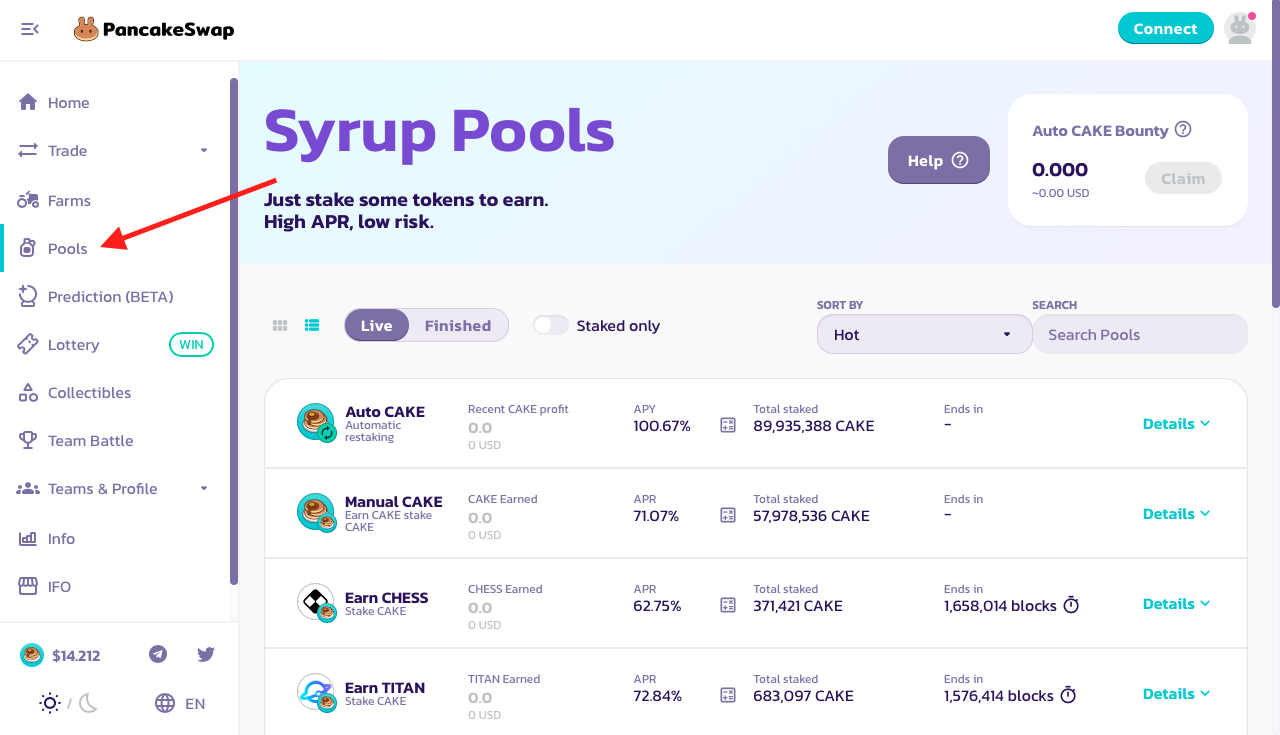The width and height of the screenshot is (1280, 735).
Task: Click the Connect wallet button
Action: [1165, 28]
